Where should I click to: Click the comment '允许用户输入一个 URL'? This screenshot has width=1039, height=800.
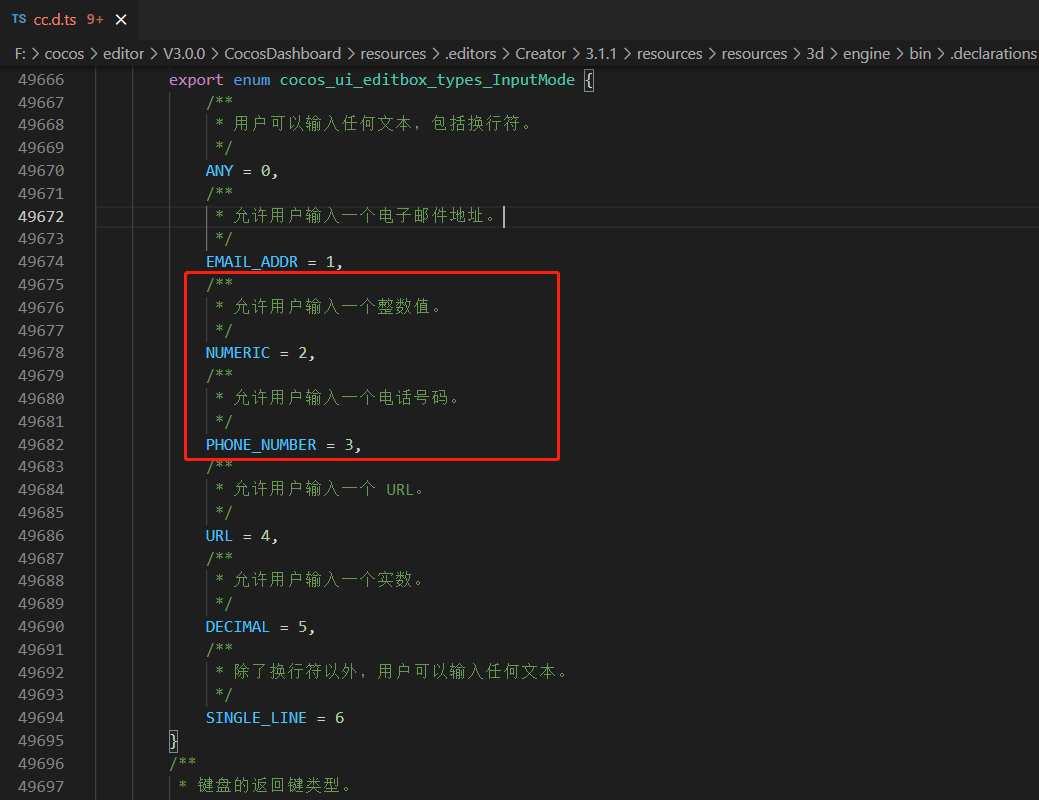pos(324,489)
